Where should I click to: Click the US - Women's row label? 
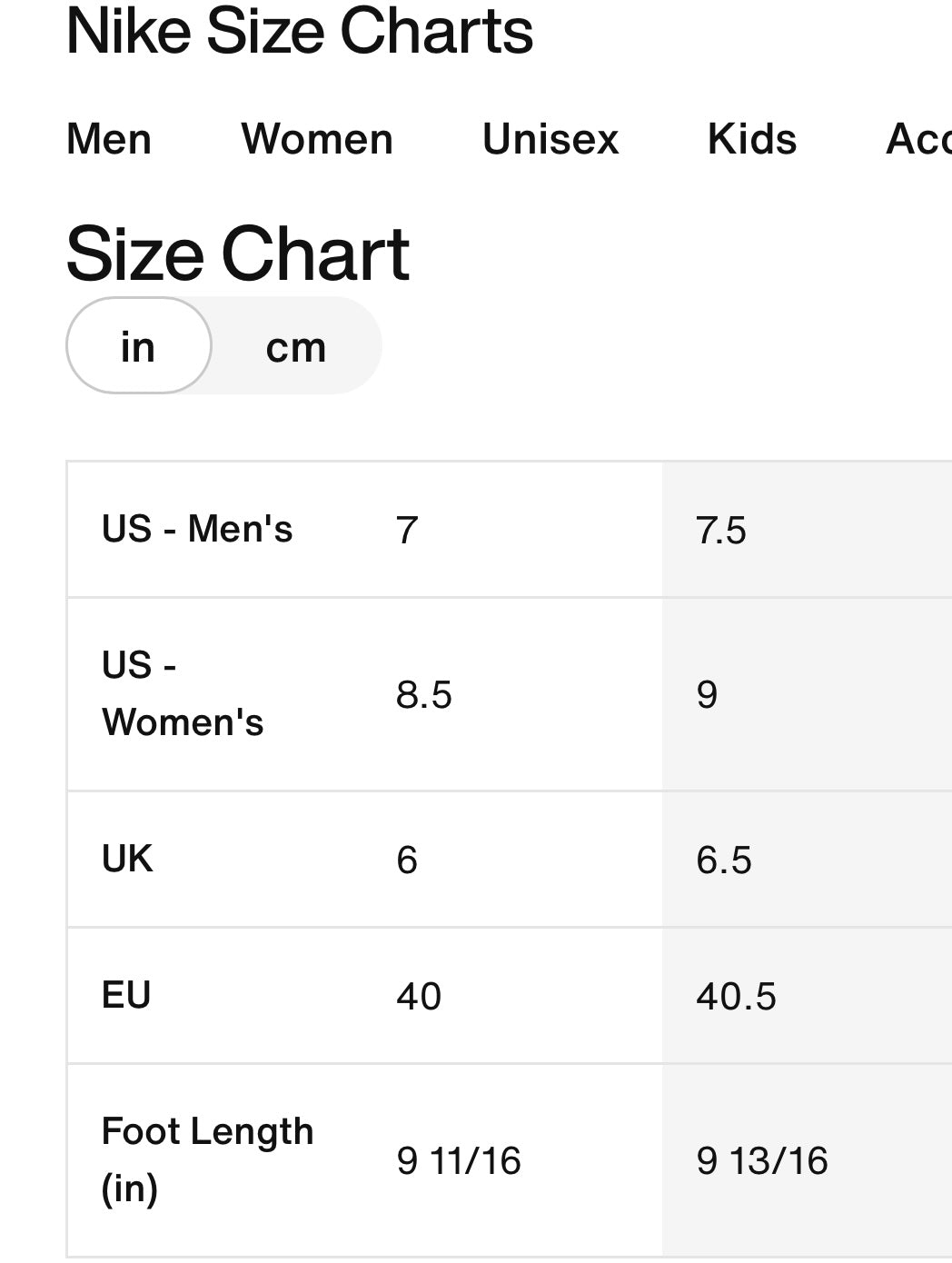(183, 694)
